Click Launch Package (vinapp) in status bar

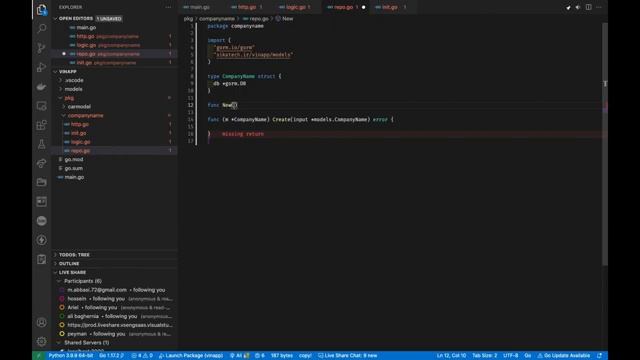click(x=191, y=356)
